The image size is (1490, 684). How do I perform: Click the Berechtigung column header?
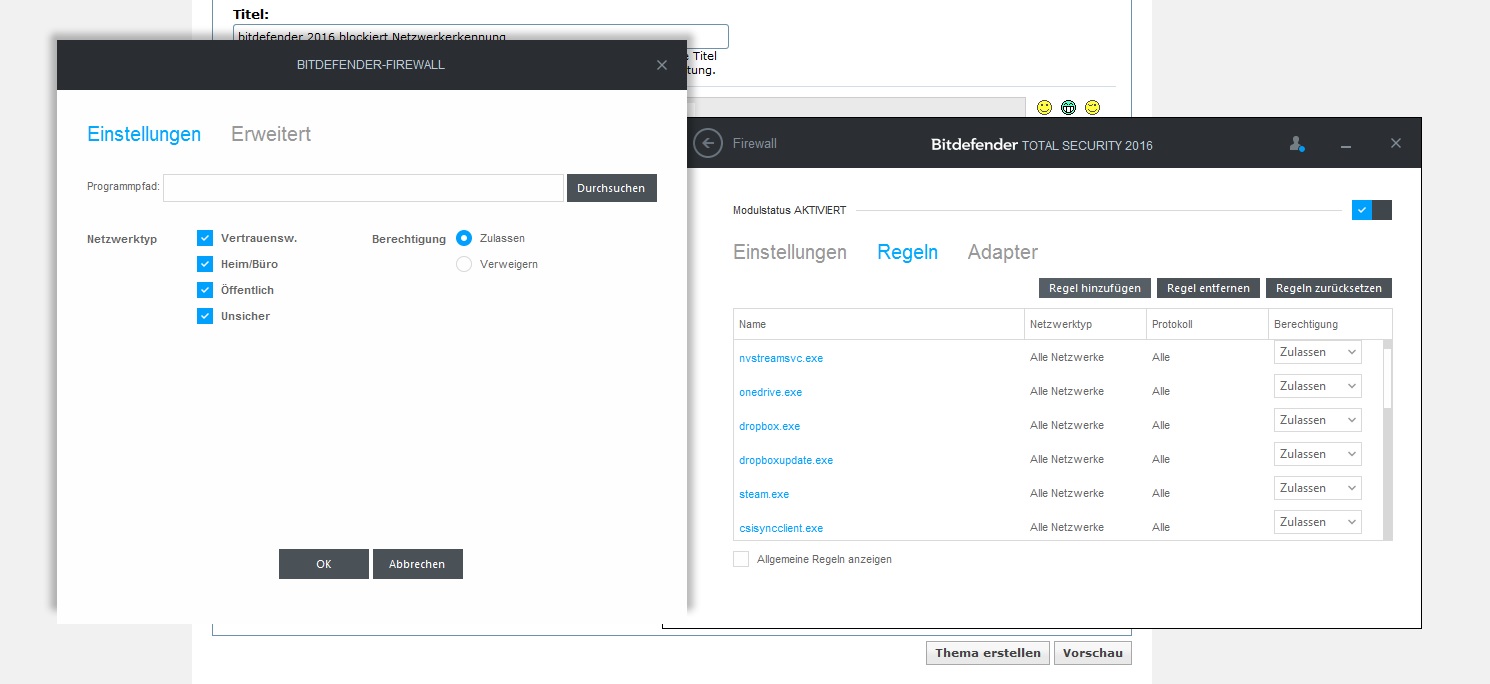click(x=1330, y=324)
